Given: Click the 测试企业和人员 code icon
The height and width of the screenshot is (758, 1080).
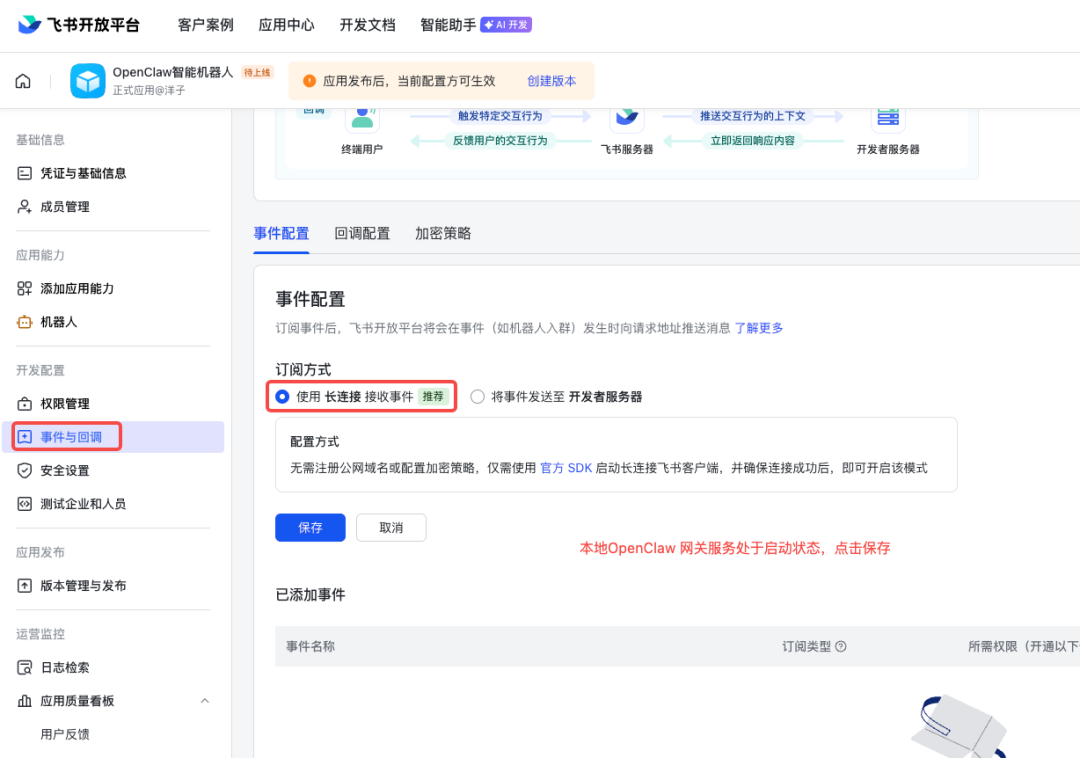Looking at the screenshot, I should pos(25,504).
